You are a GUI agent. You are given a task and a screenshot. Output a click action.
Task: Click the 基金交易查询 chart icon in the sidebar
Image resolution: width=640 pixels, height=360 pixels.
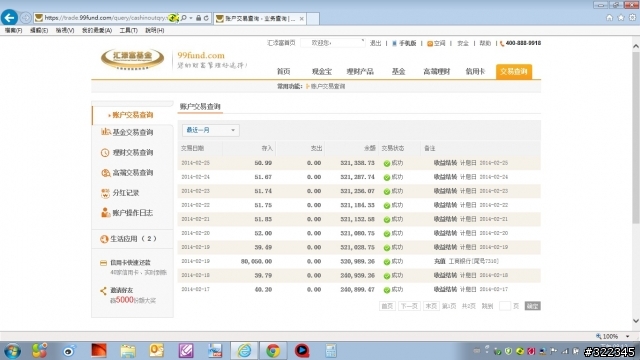105,132
